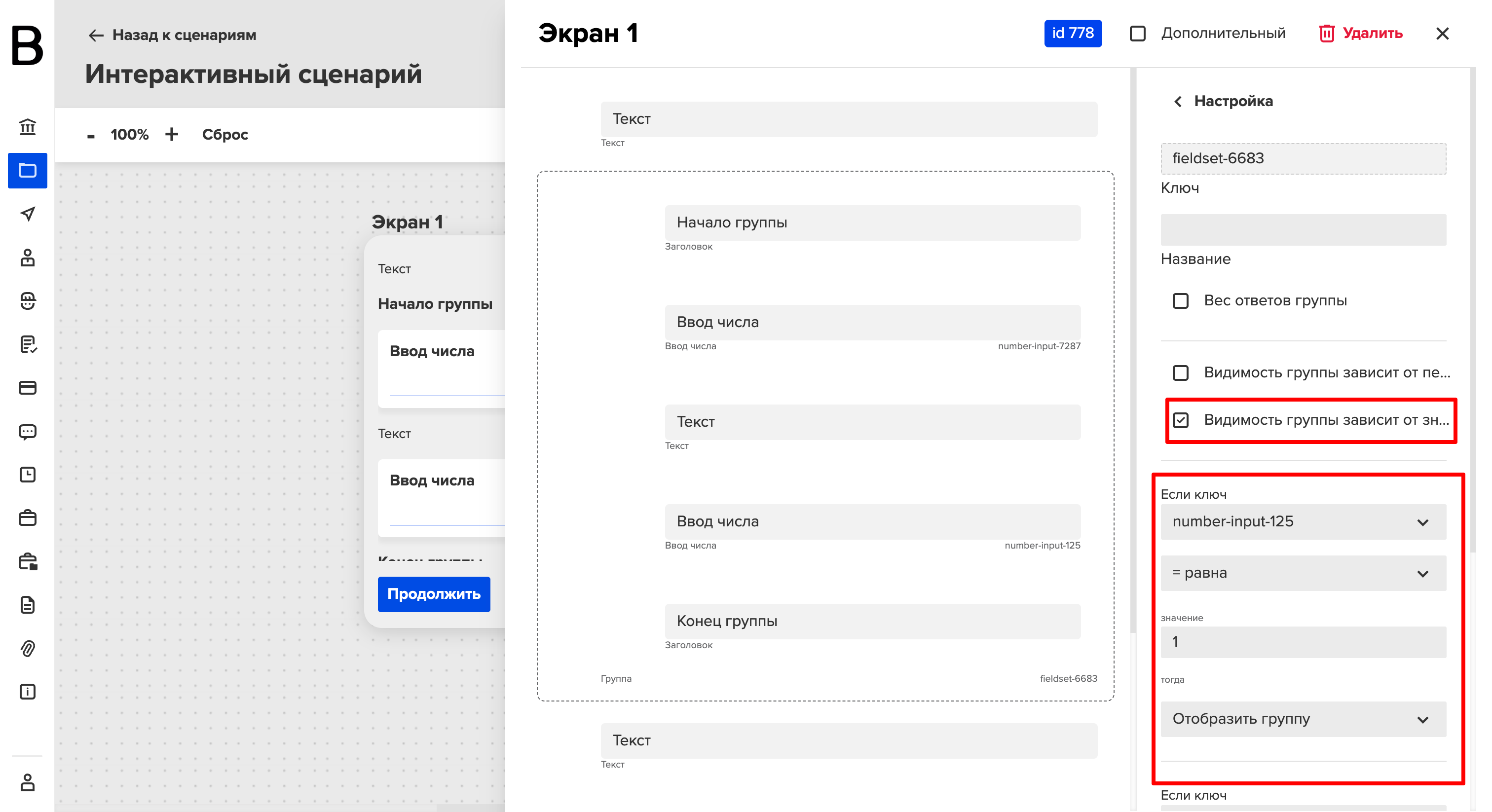
Task: Check Видимость группы зависит от пе... checkbox
Action: [1180, 372]
